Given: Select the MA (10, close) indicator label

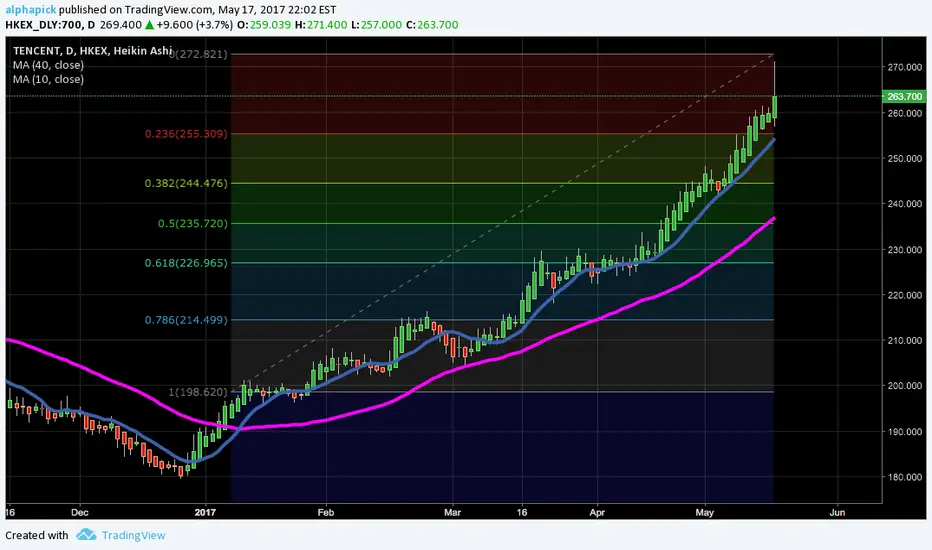Looking at the screenshot, I should coord(48,79).
